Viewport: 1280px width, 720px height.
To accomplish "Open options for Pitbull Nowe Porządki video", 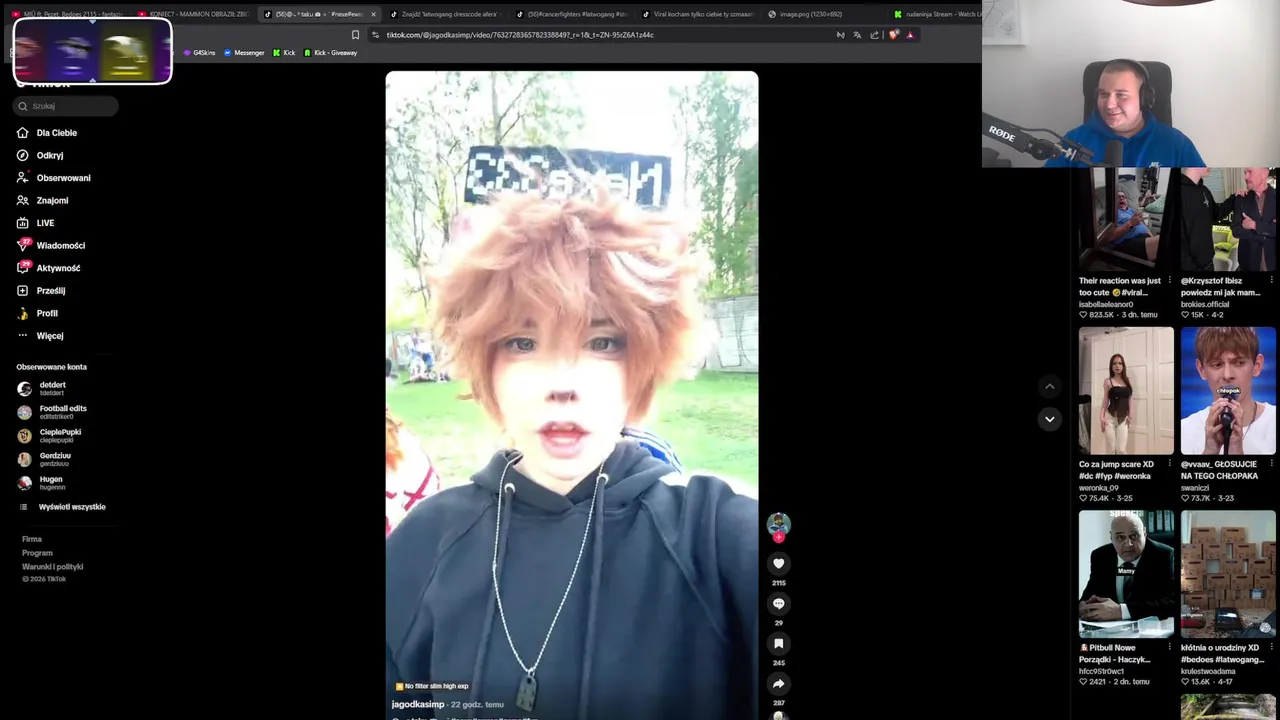I will (1170, 648).
